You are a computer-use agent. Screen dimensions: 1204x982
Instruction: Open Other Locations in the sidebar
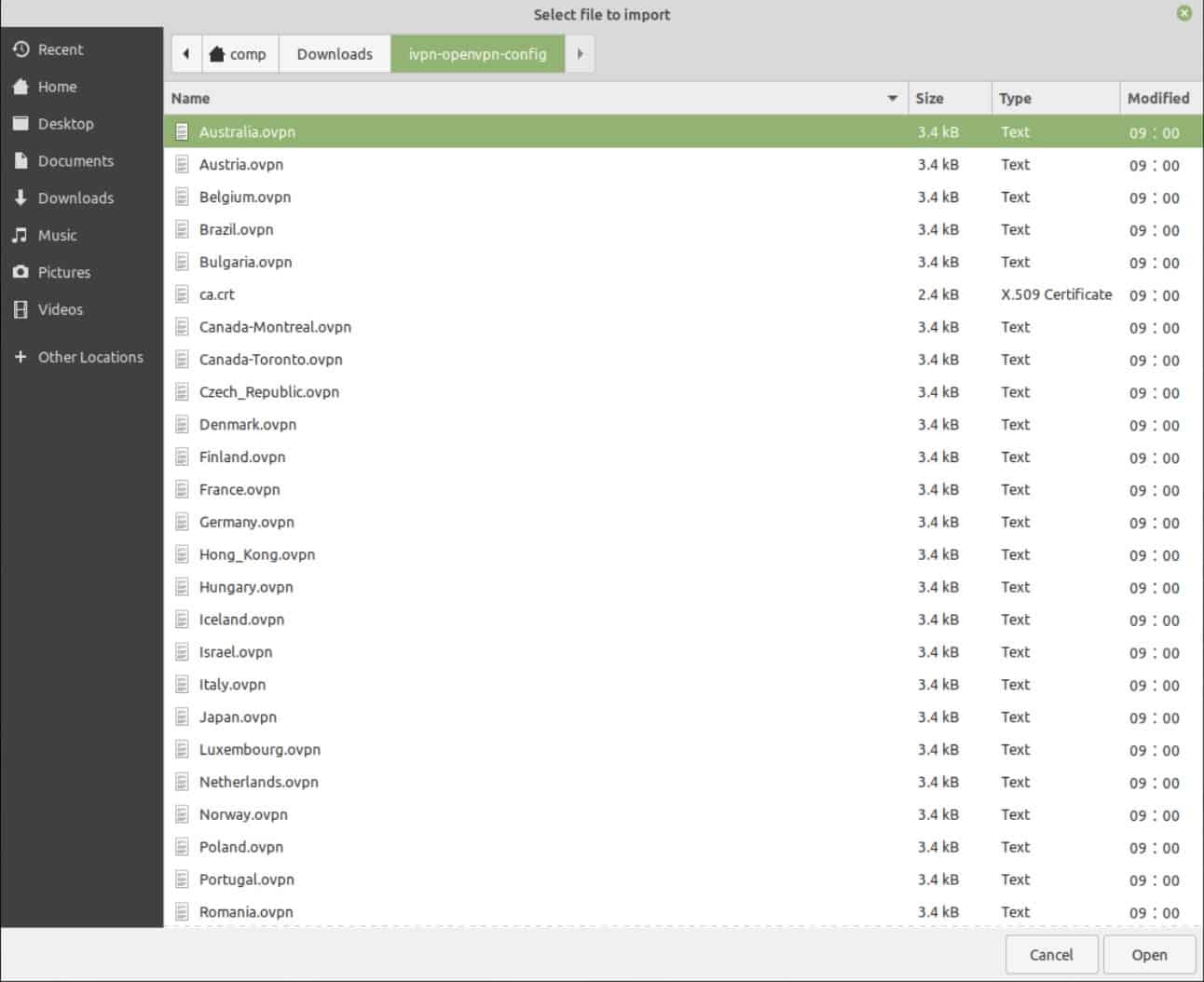click(81, 357)
